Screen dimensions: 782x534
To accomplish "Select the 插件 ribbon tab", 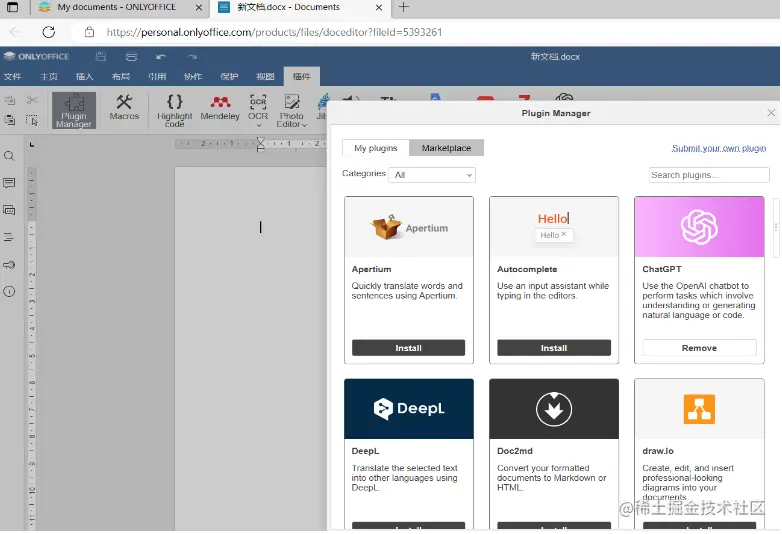I will click(301, 76).
